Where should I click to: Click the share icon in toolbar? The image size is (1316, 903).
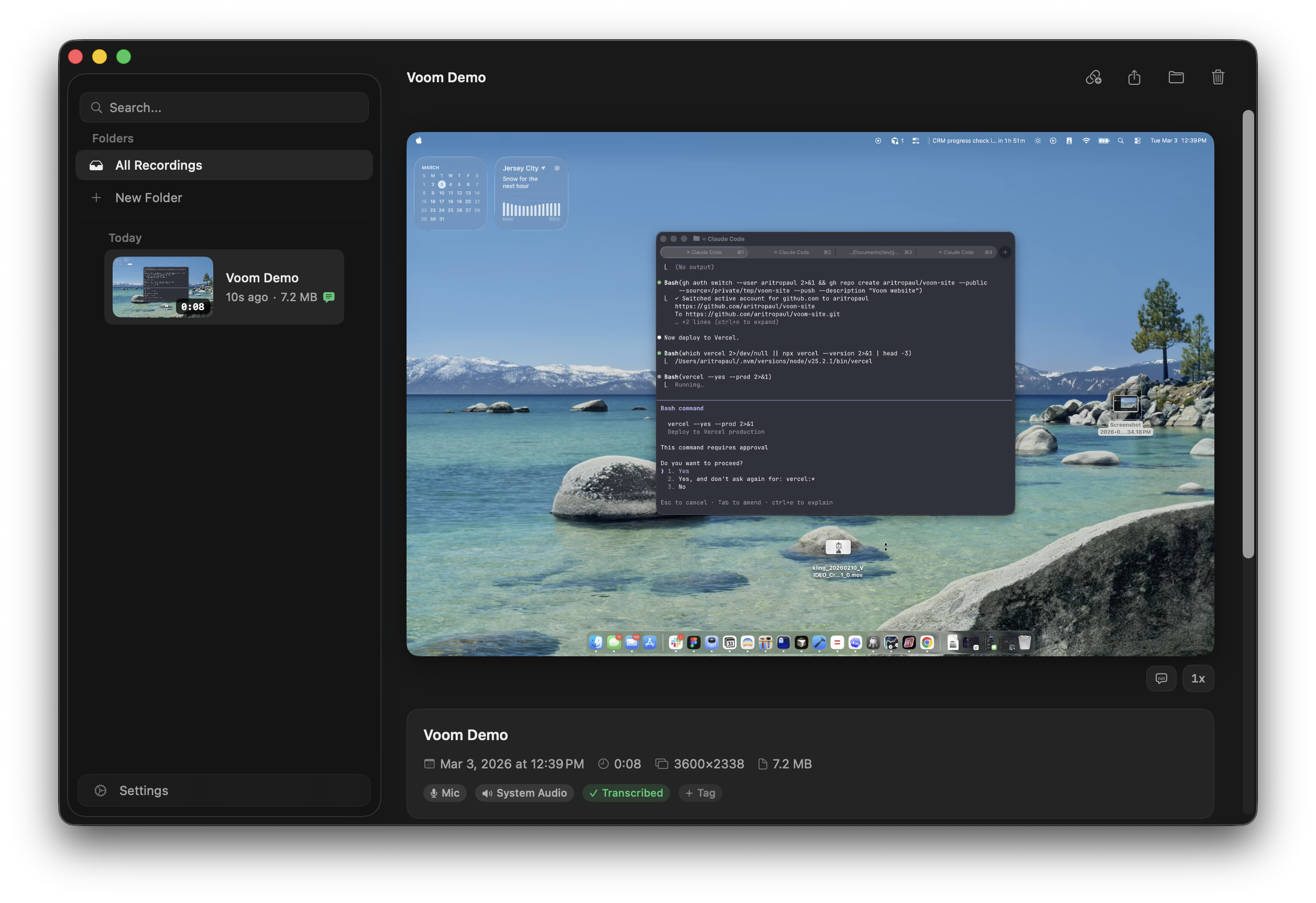point(1134,78)
